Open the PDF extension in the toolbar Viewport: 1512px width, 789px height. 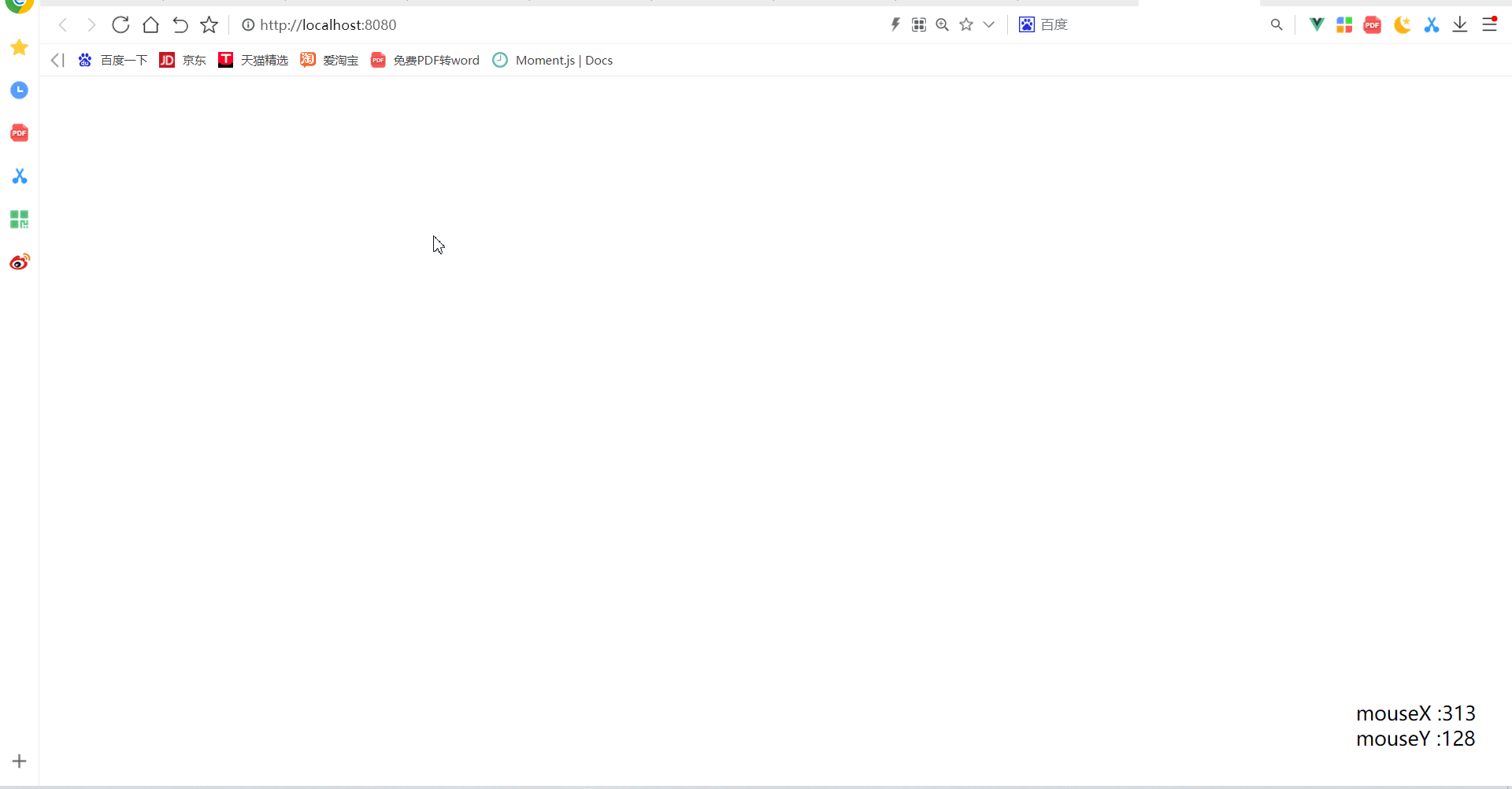point(1373,25)
